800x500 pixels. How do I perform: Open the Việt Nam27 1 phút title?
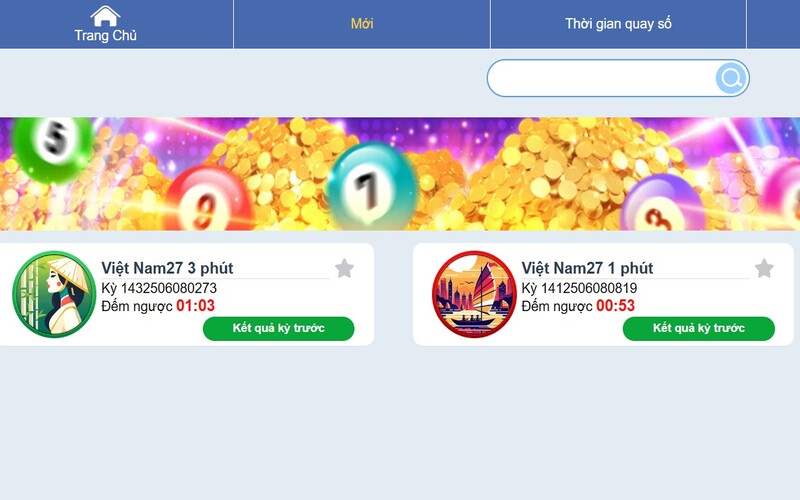pyautogui.click(x=587, y=268)
